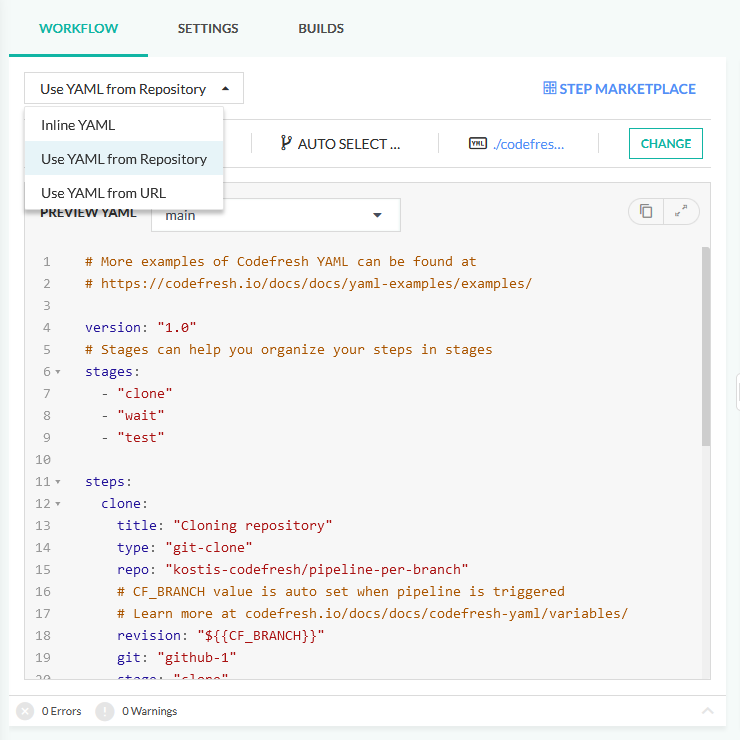Viewport: 740px width, 740px height.
Task: Click the YML file icon
Action: click(x=477, y=144)
